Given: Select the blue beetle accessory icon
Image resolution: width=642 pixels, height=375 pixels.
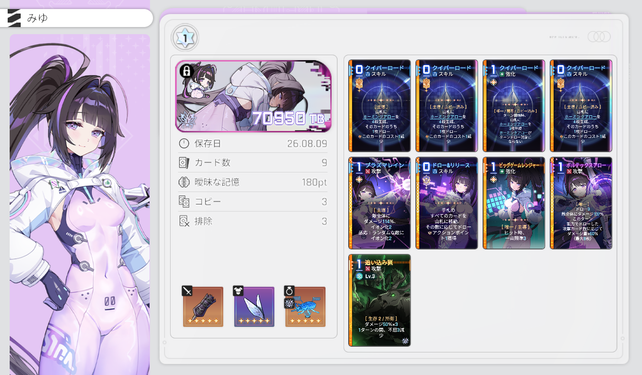Looking at the screenshot, I should (305, 307).
